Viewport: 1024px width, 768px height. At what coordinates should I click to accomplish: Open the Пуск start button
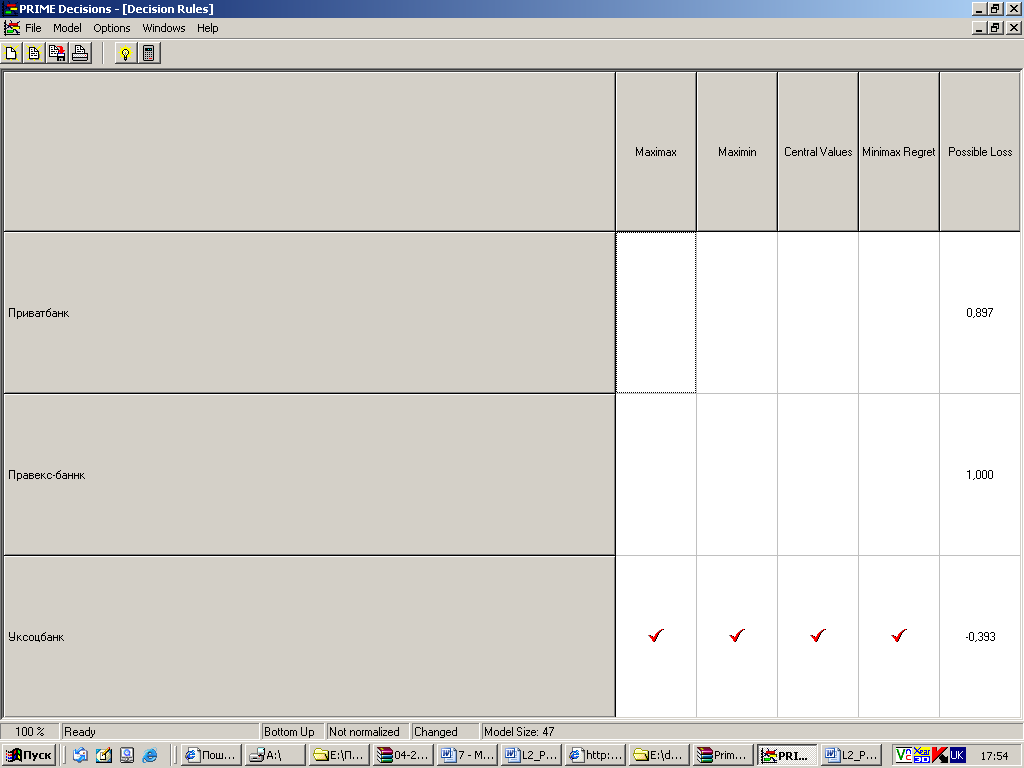click(29, 755)
